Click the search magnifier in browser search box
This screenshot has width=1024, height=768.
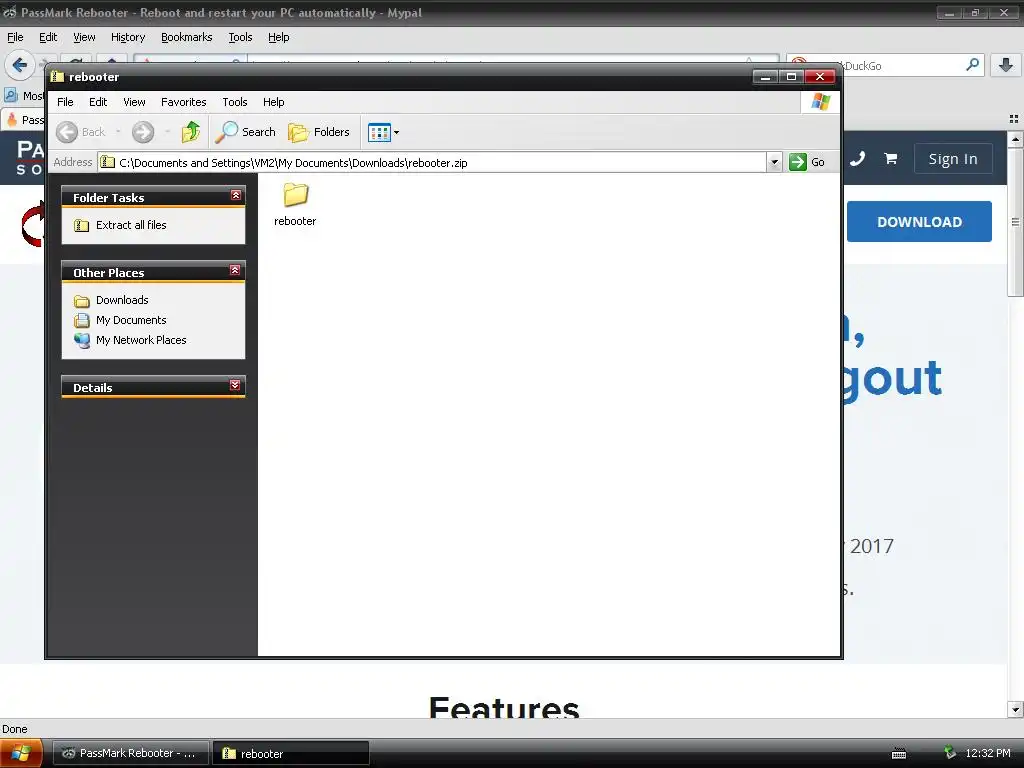(972, 65)
